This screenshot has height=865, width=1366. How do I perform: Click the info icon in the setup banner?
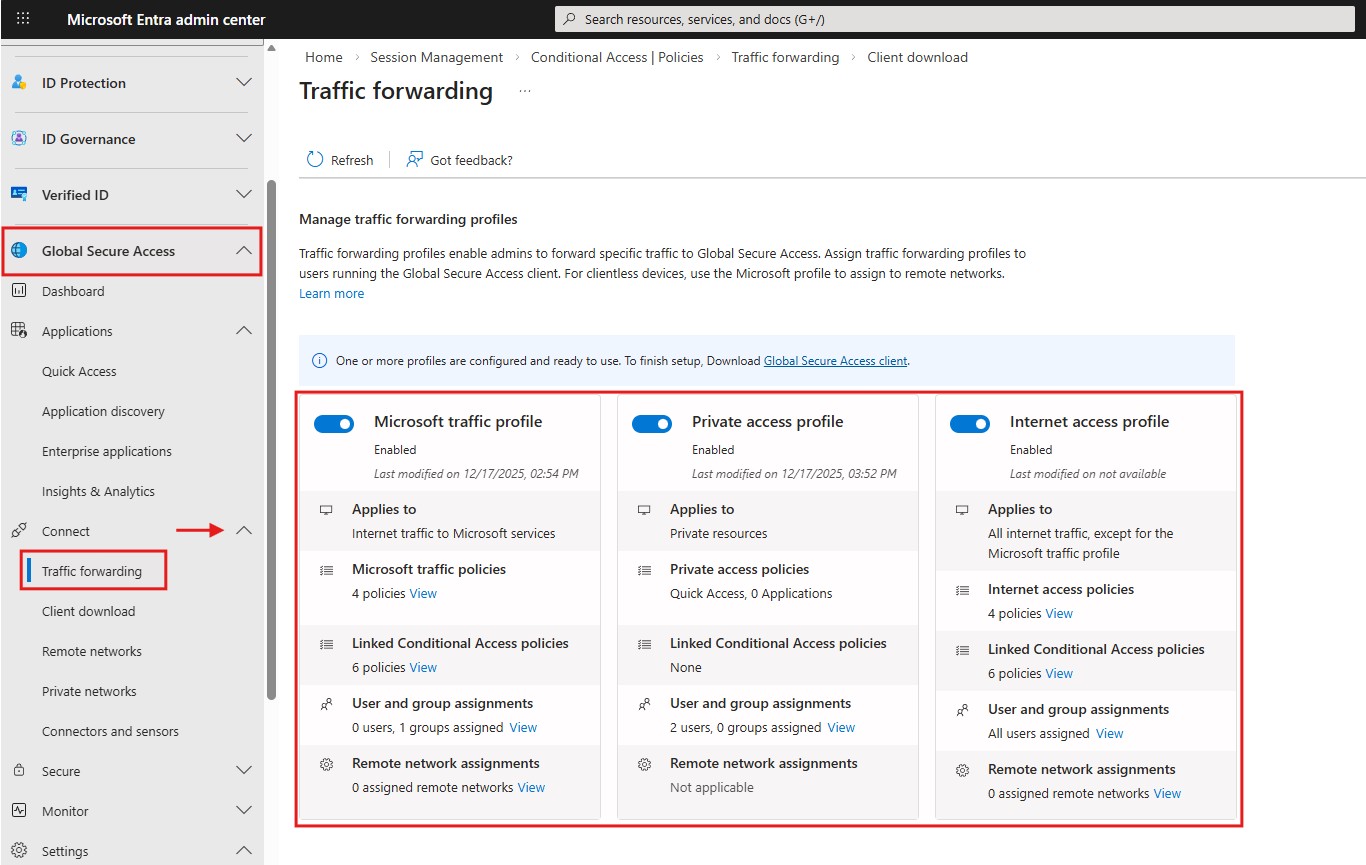point(319,360)
